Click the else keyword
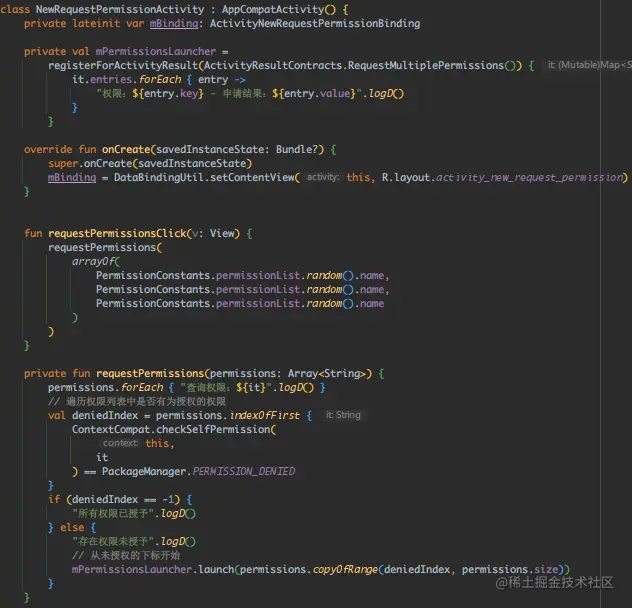632x608 pixels. tap(72, 527)
